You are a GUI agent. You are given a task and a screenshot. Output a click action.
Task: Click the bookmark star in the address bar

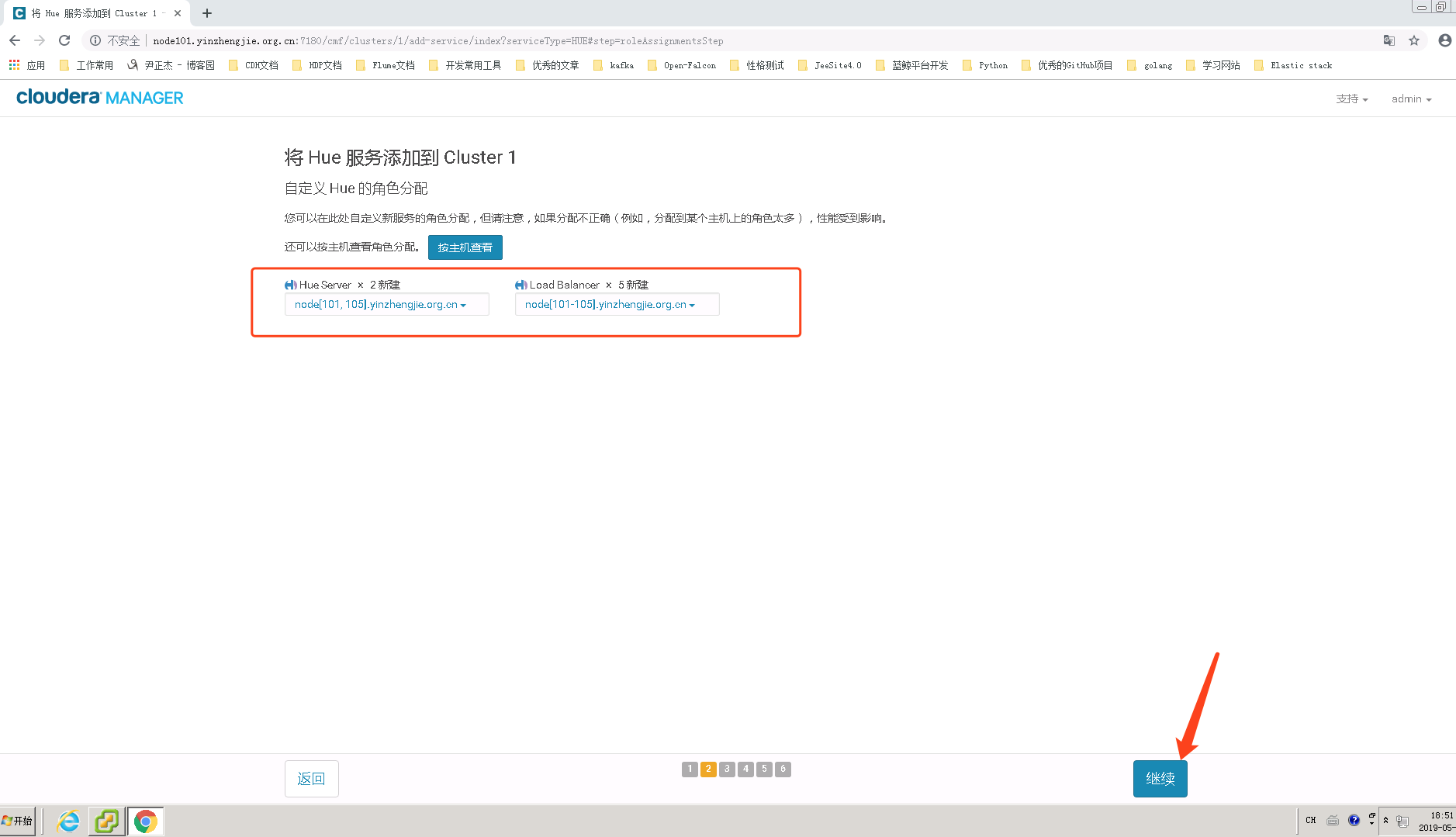(1415, 40)
